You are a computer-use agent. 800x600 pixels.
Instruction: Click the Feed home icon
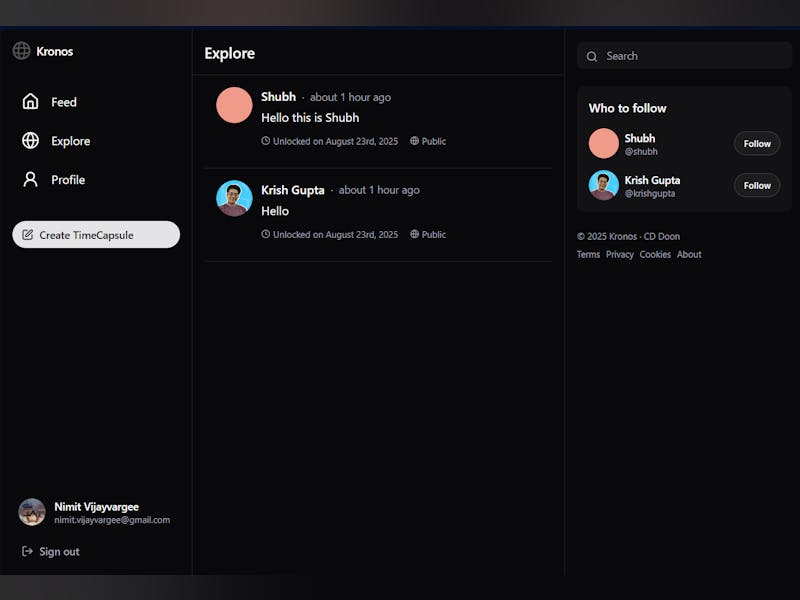30,102
